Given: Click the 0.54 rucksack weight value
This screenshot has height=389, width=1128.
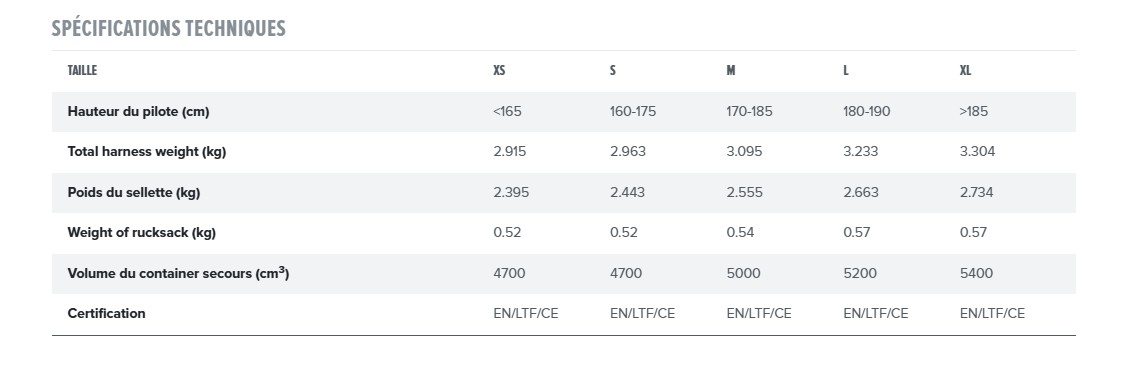Looking at the screenshot, I should tap(740, 233).
